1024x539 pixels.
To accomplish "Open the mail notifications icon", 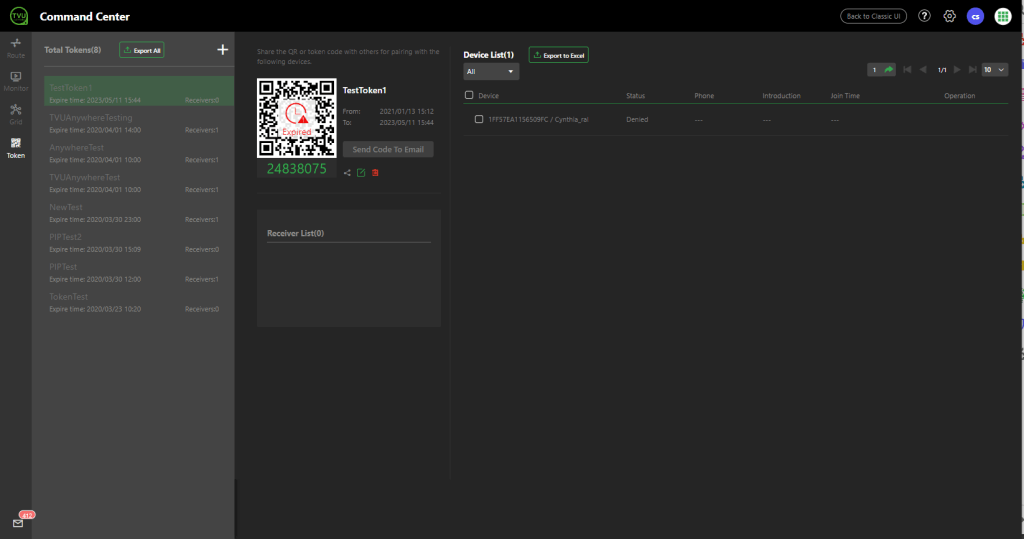I will [x=18, y=523].
